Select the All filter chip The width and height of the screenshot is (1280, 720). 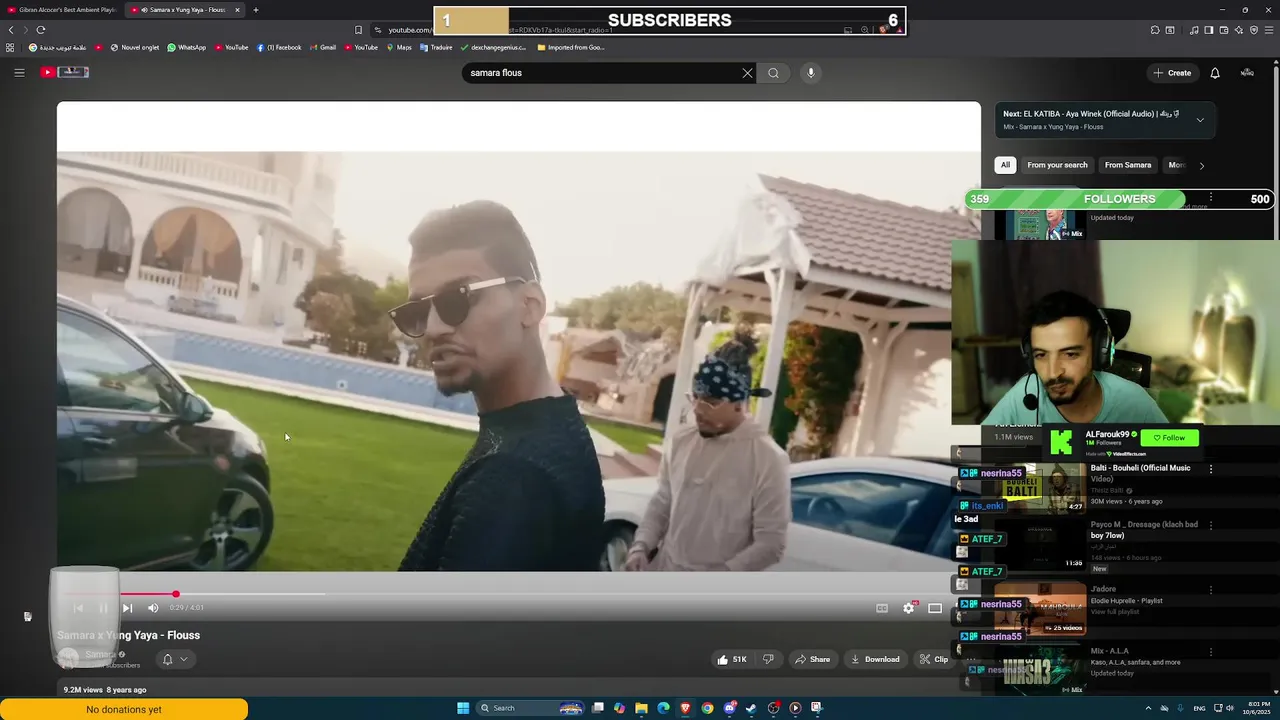(1005, 165)
